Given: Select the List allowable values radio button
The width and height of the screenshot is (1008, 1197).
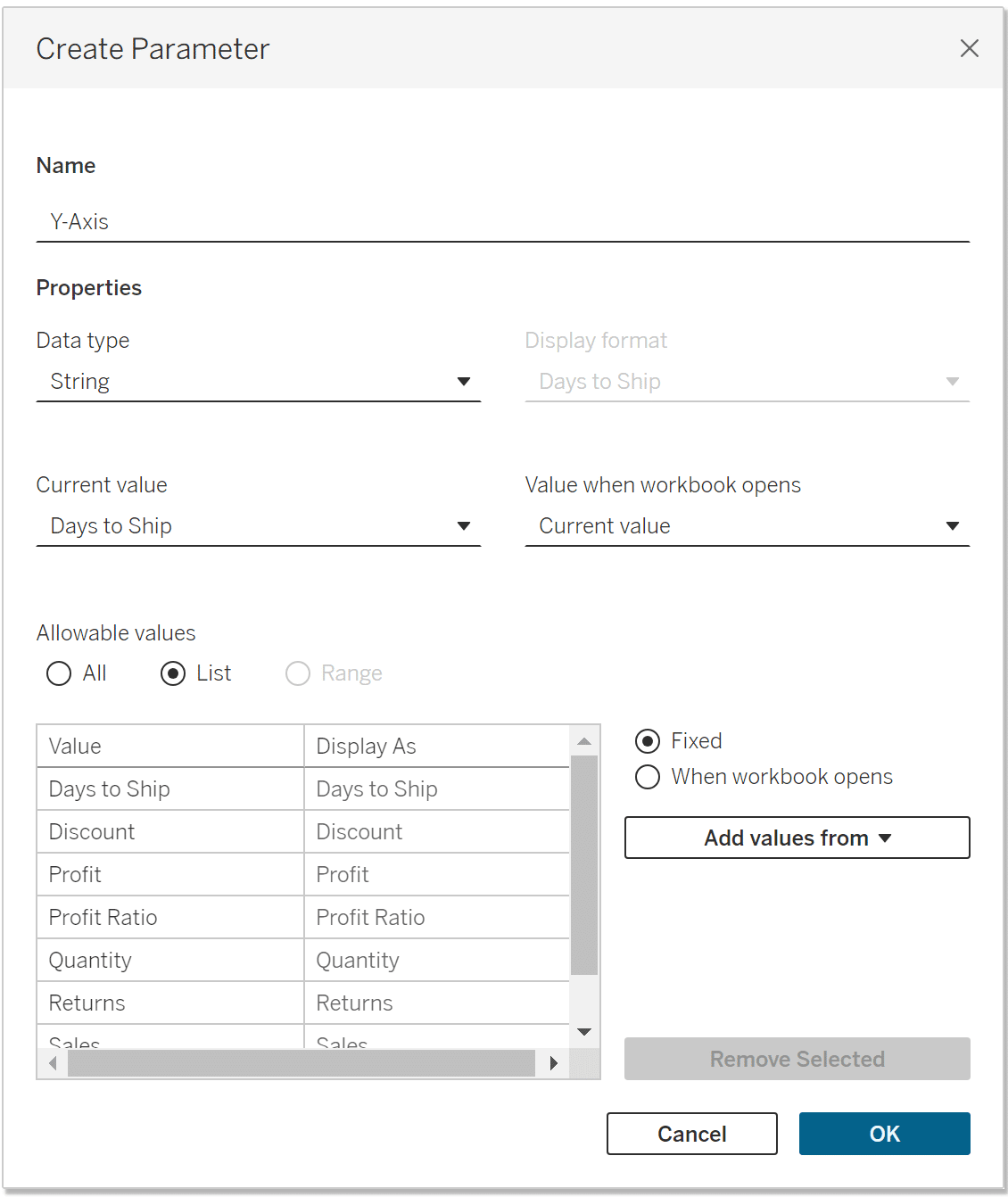Looking at the screenshot, I should tap(173, 673).
